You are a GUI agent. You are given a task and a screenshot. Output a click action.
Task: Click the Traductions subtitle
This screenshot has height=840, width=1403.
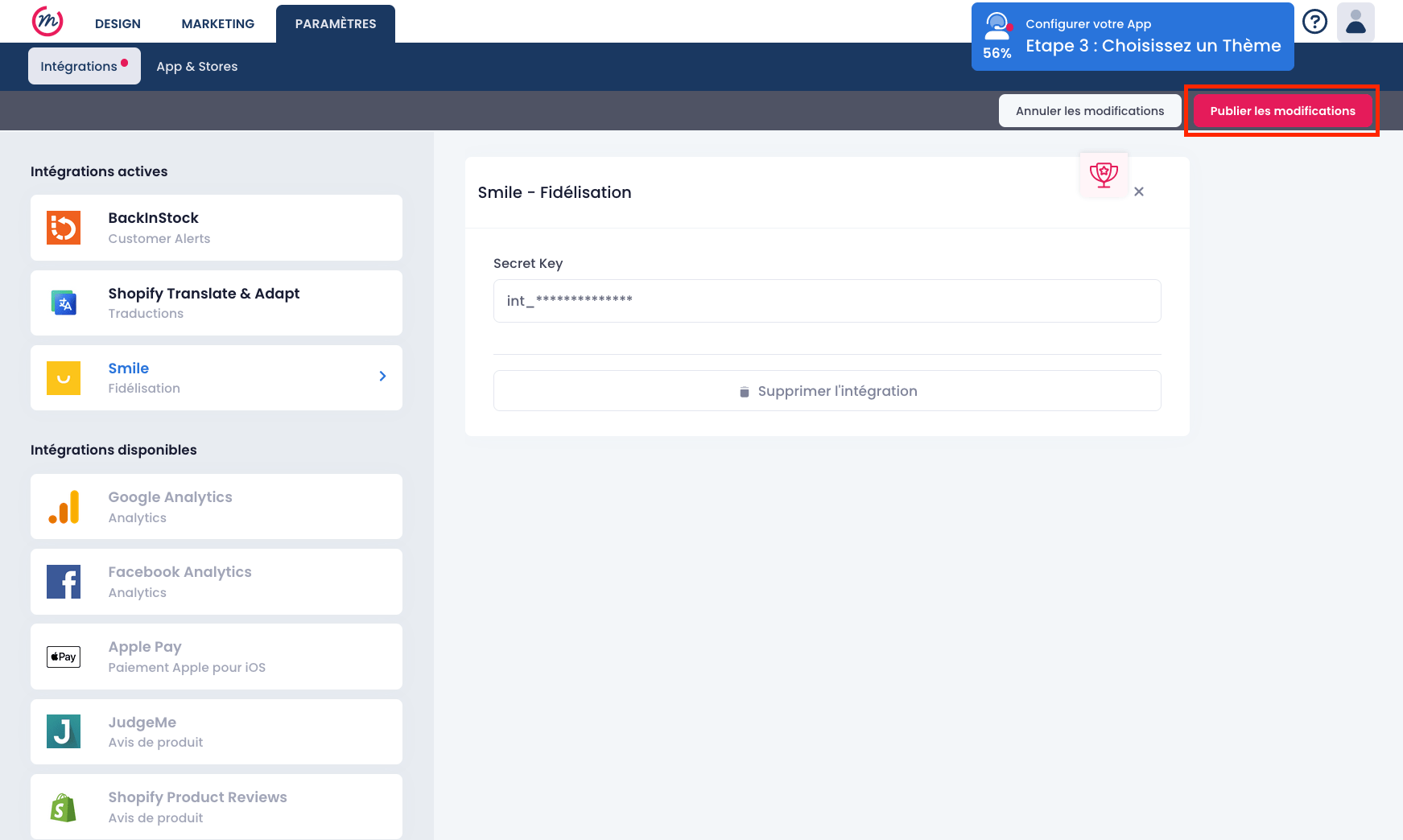(146, 314)
